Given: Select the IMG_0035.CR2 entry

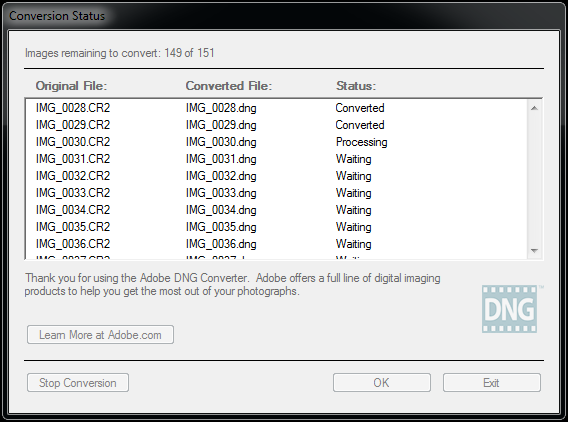Looking at the screenshot, I should [73, 227].
